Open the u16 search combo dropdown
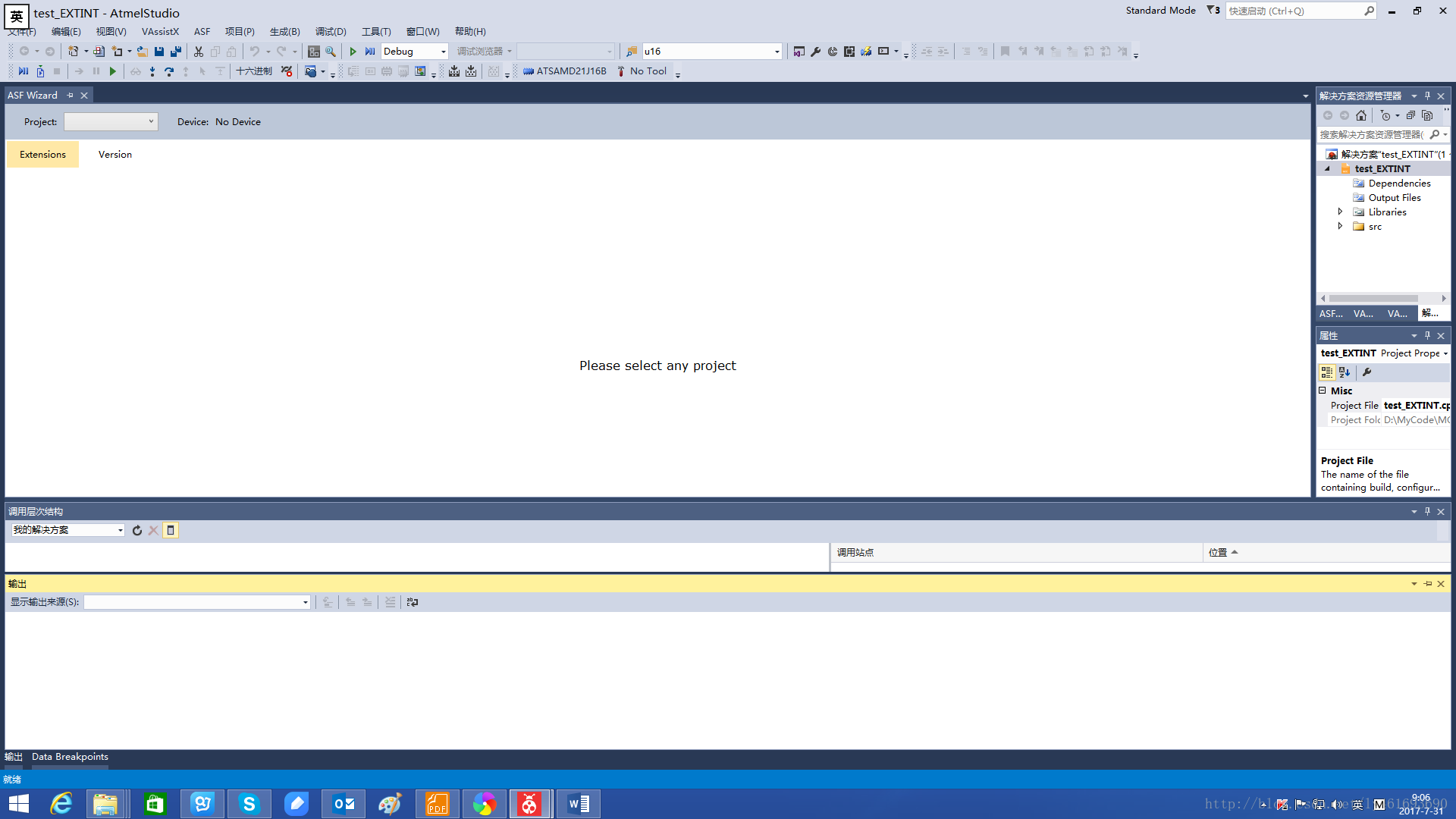Screen dimensions: 1456x819 [x=777, y=52]
